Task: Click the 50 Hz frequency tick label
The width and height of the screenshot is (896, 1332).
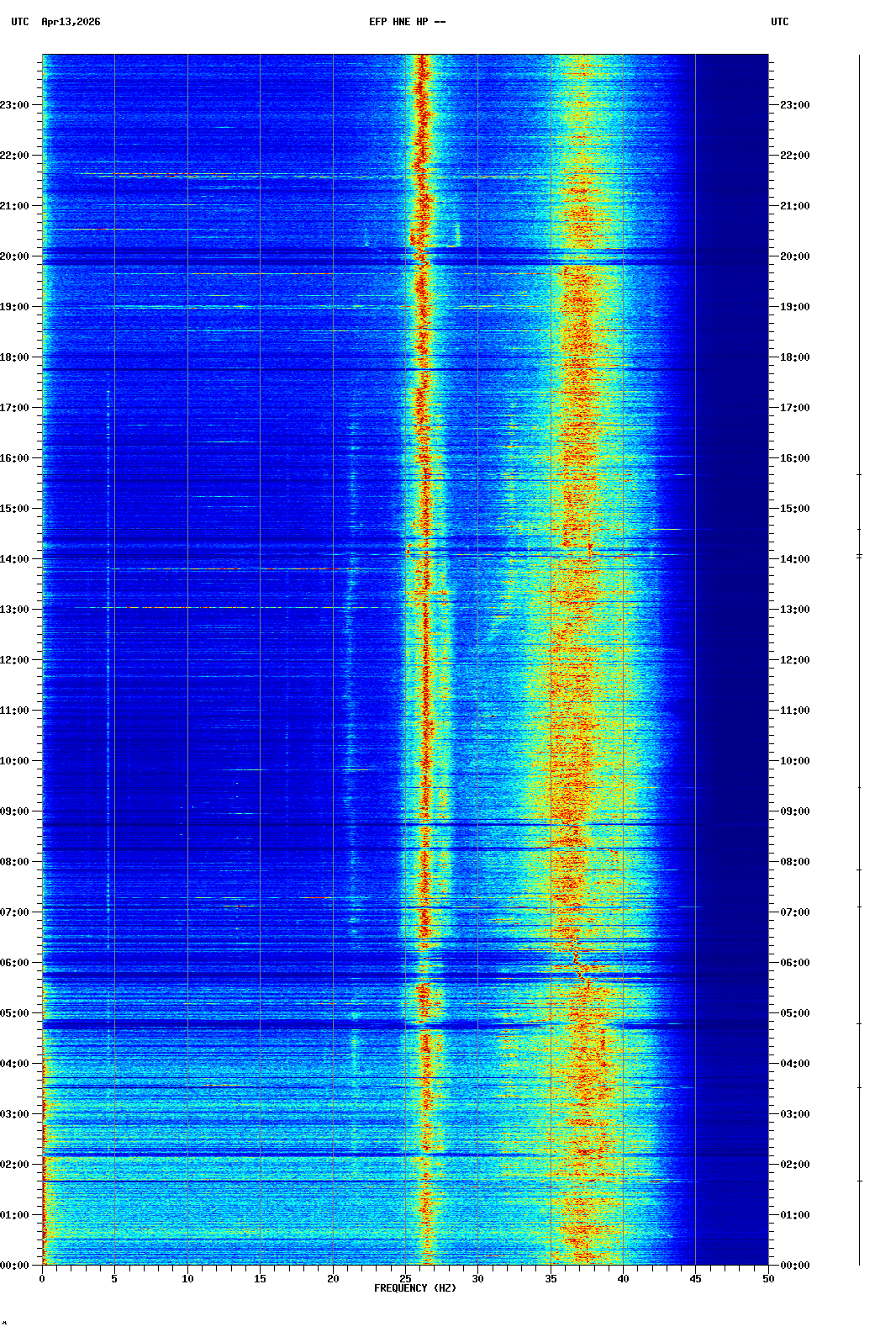Action: (768, 1279)
